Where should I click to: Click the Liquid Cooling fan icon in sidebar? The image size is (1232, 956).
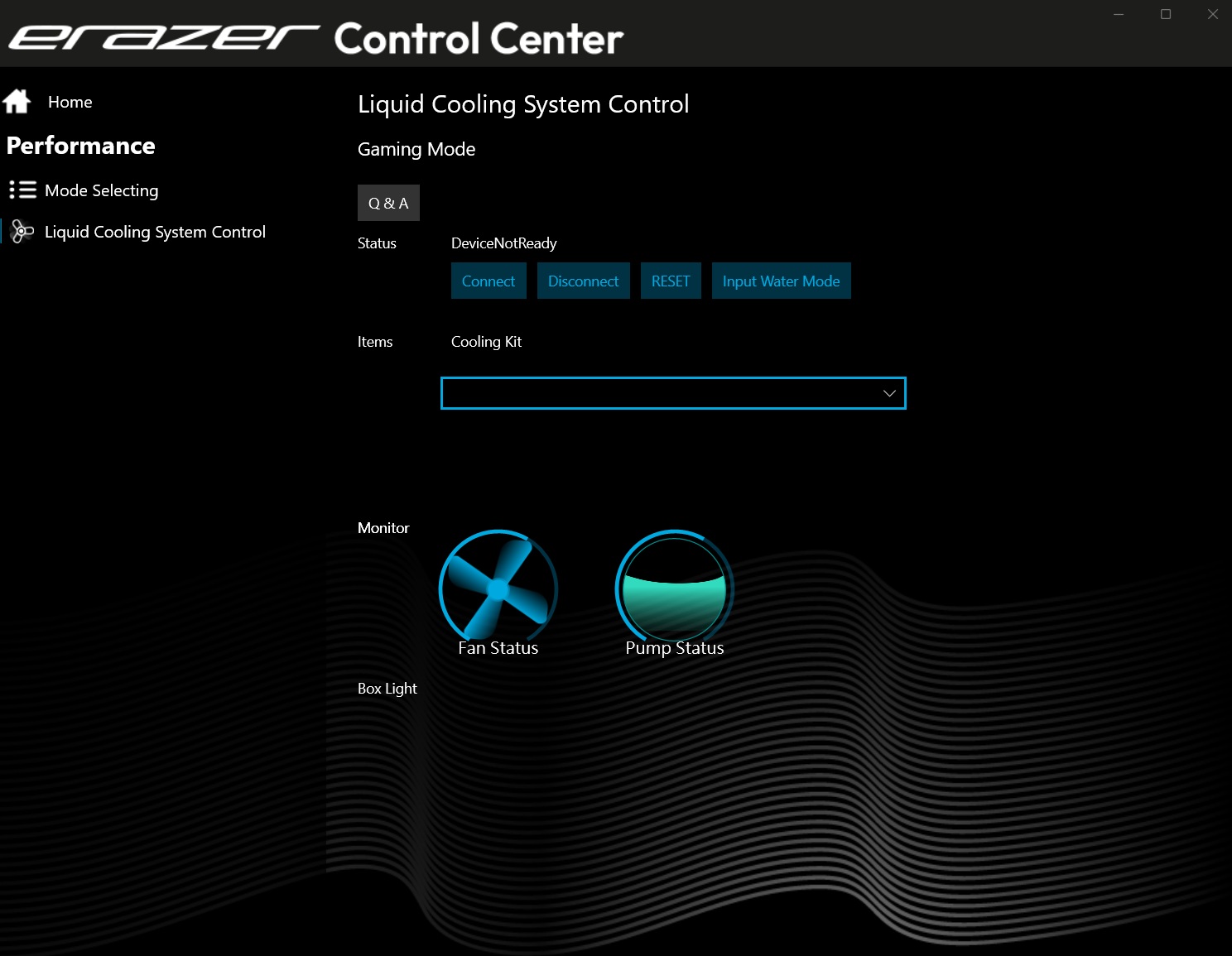pyautogui.click(x=22, y=232)
